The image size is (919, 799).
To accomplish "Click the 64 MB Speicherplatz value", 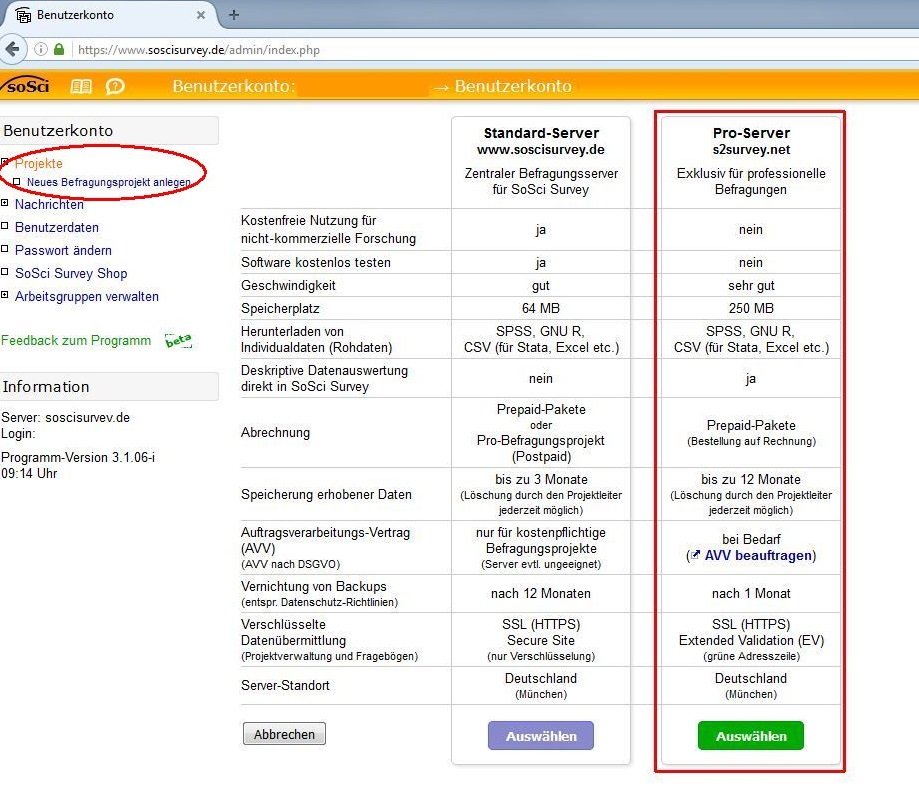I will pos(541,308).
